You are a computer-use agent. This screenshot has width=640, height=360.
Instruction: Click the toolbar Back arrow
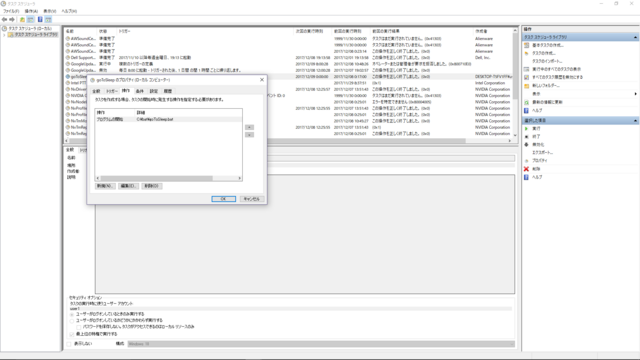(4, 20)
